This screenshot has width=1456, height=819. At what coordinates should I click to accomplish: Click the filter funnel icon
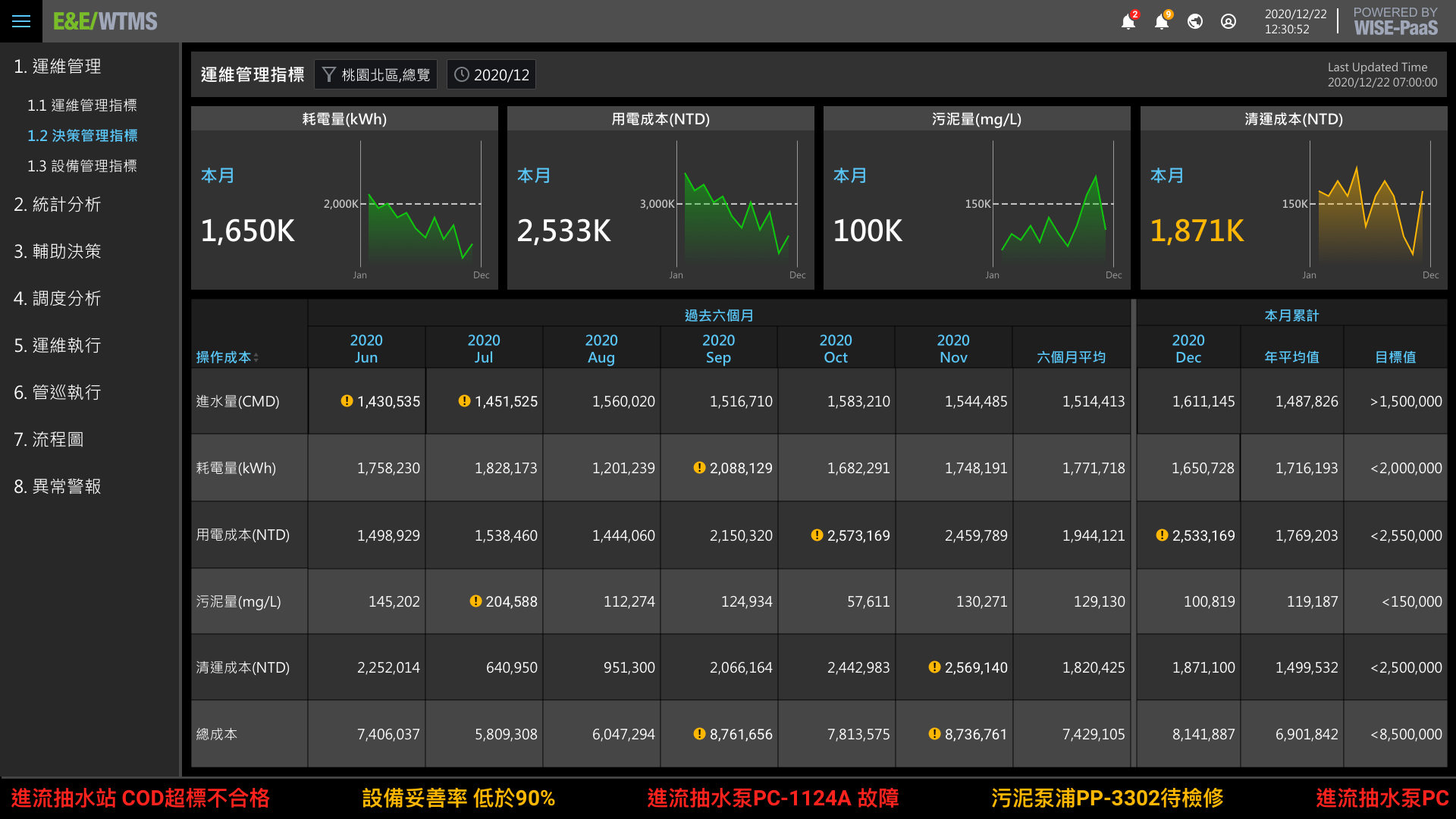[x=329, y=74]
